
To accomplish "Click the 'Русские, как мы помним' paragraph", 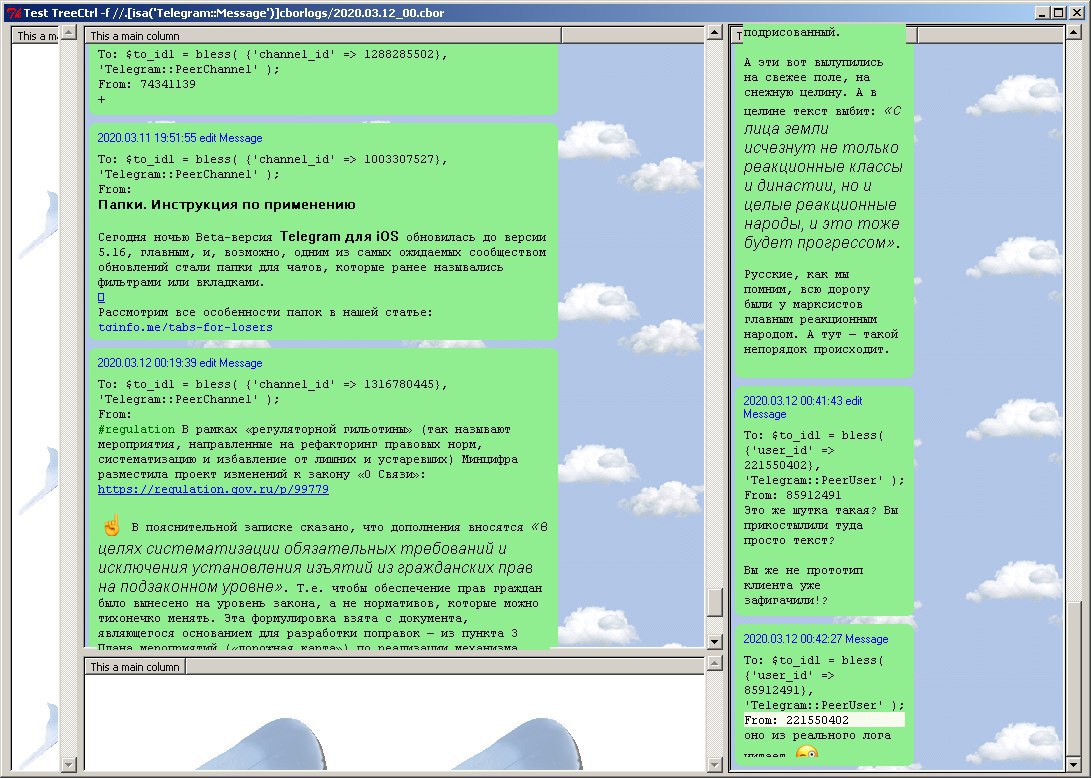I will [x=821, y=312].
